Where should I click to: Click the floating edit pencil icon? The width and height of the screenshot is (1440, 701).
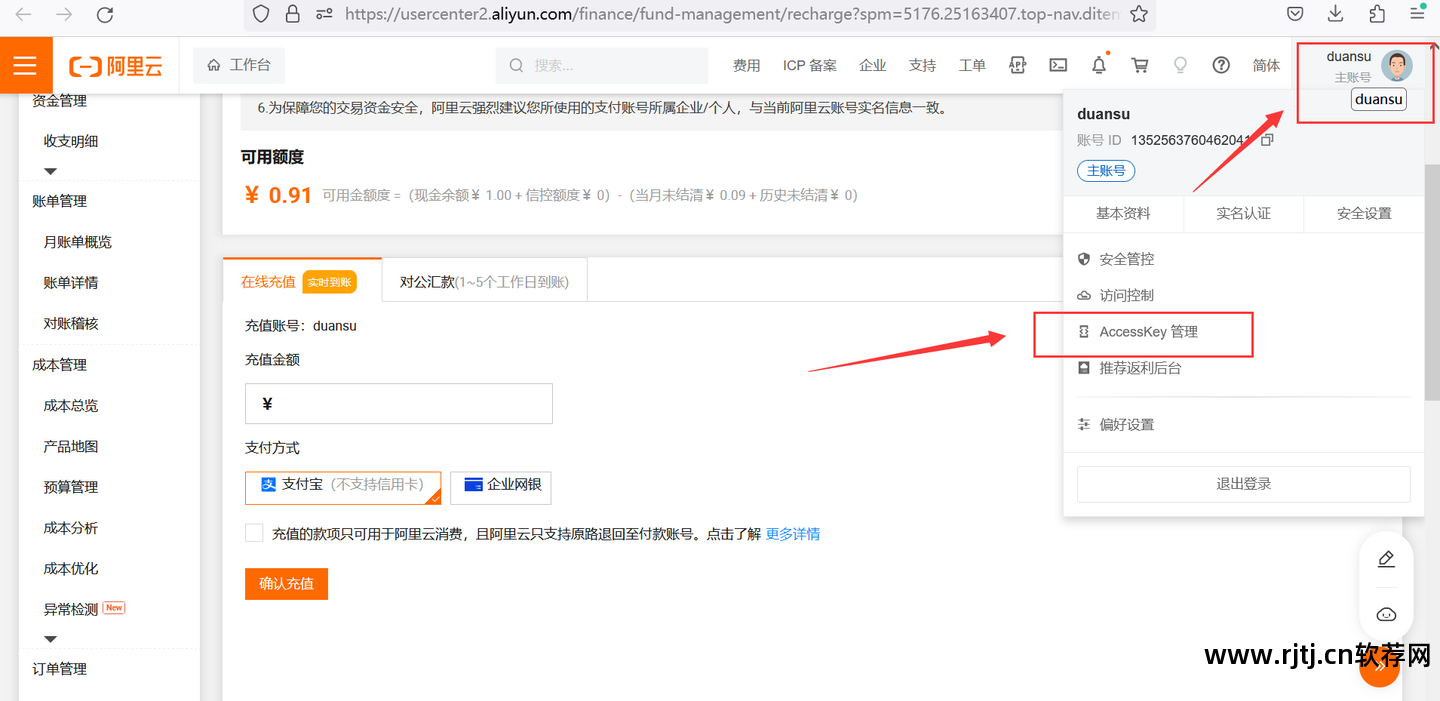(x=1386, y=559)
